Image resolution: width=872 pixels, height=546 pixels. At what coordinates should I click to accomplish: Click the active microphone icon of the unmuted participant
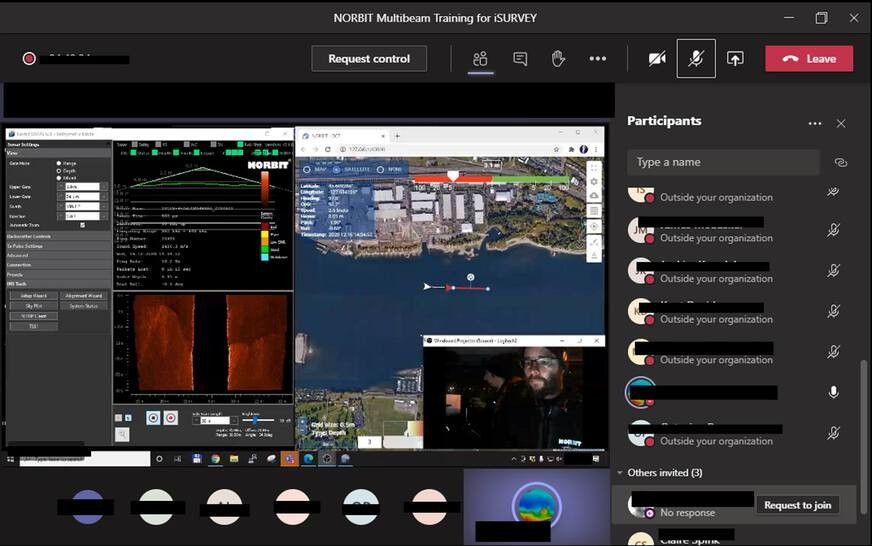pos(833,392)
